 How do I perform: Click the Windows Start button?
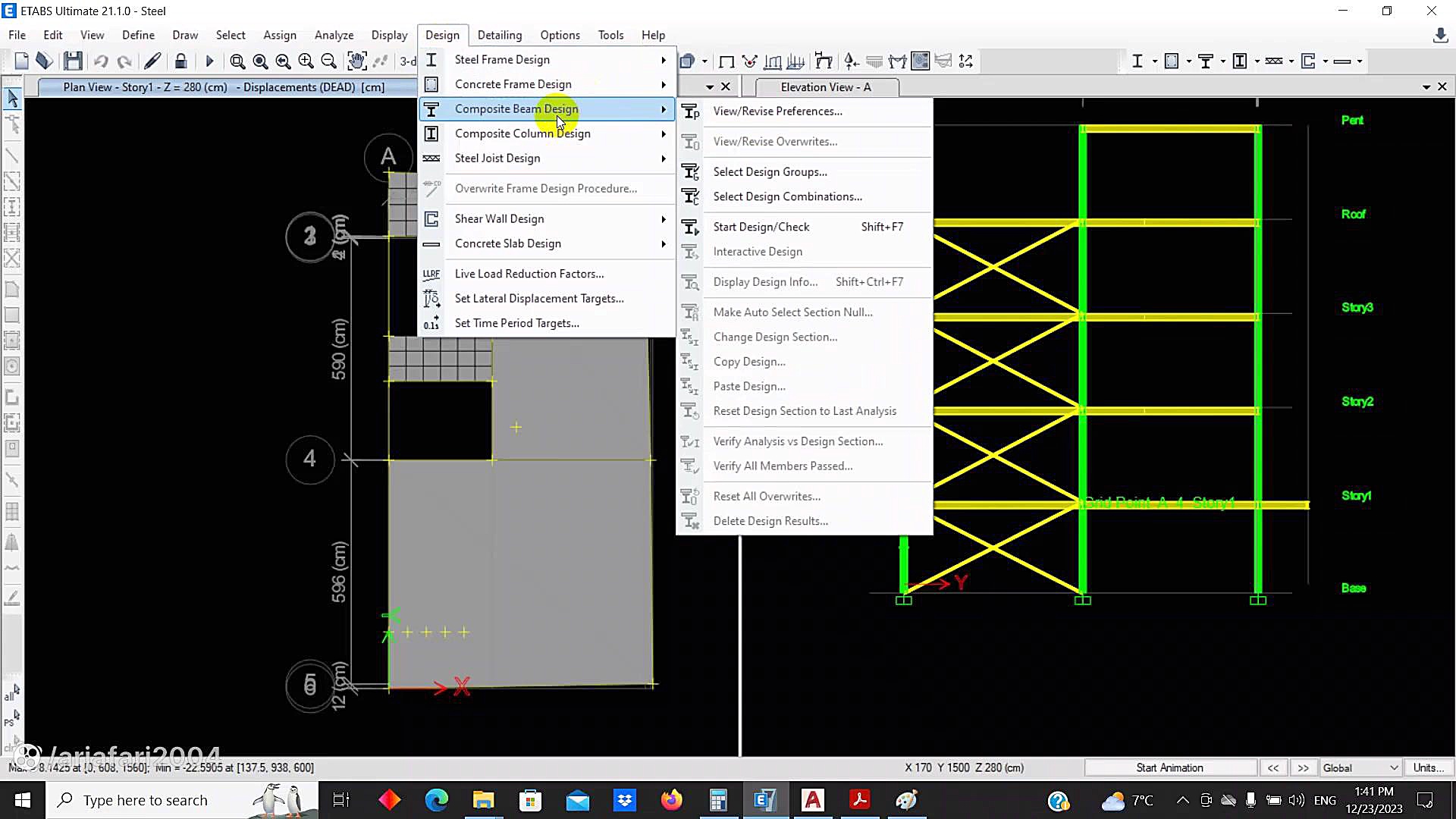(23, 800)
